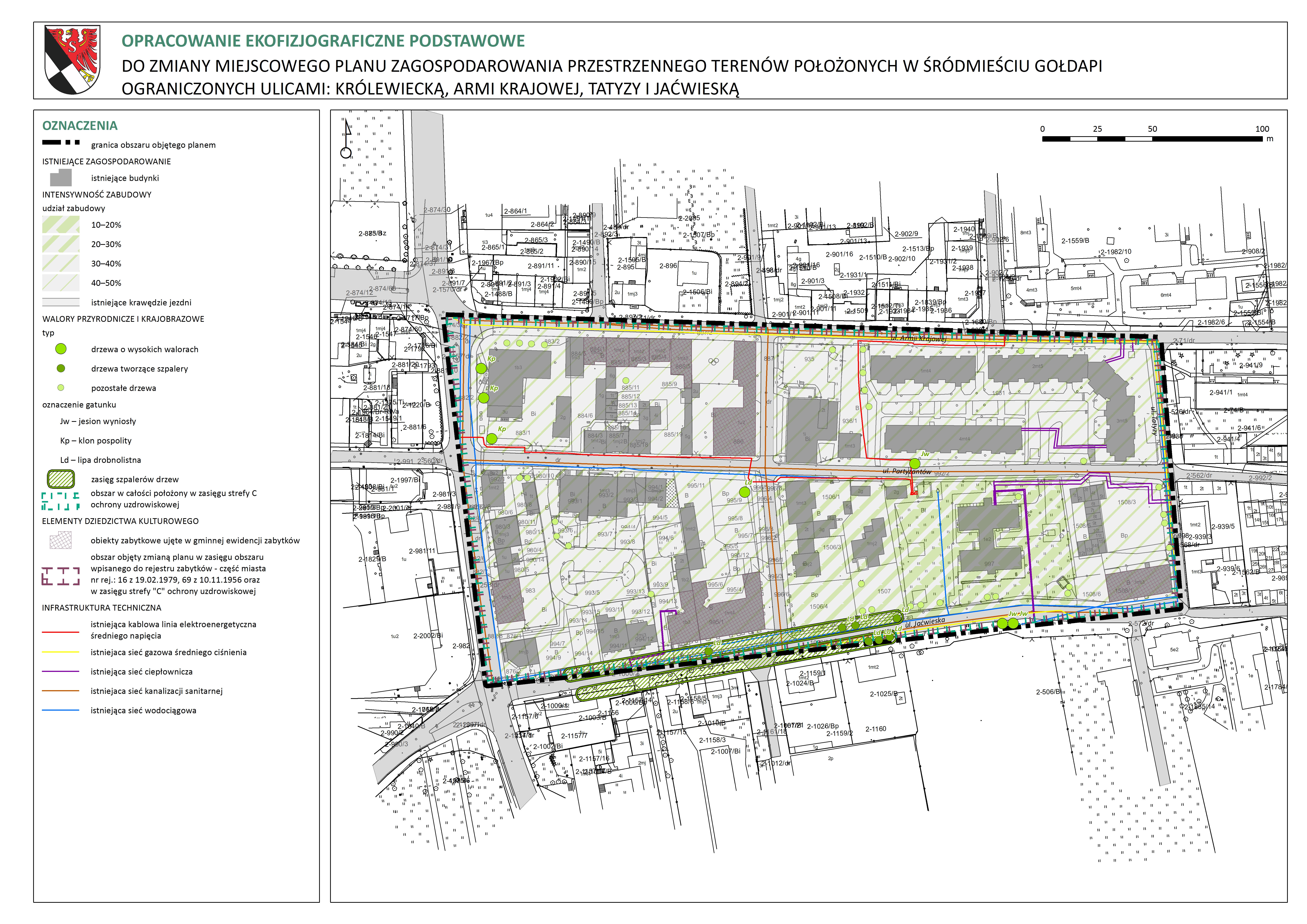
Task: Click the Ld – lipa drobnolistna legend entry
Action: click(x=100, y=460)
